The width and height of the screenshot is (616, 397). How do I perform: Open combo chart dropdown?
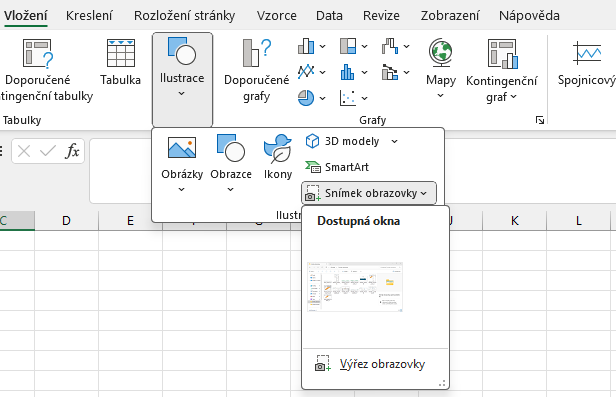click(x=395, y=72)
